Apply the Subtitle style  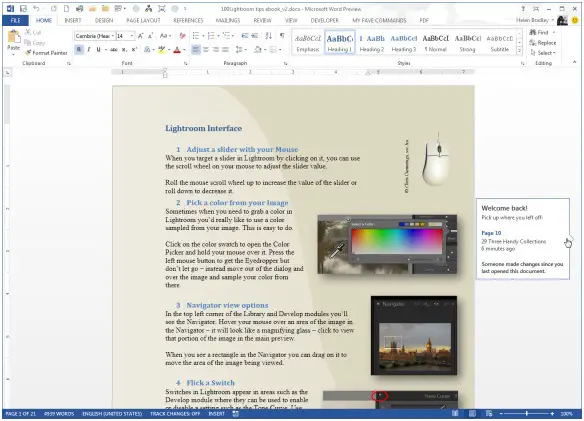point(499,43)
